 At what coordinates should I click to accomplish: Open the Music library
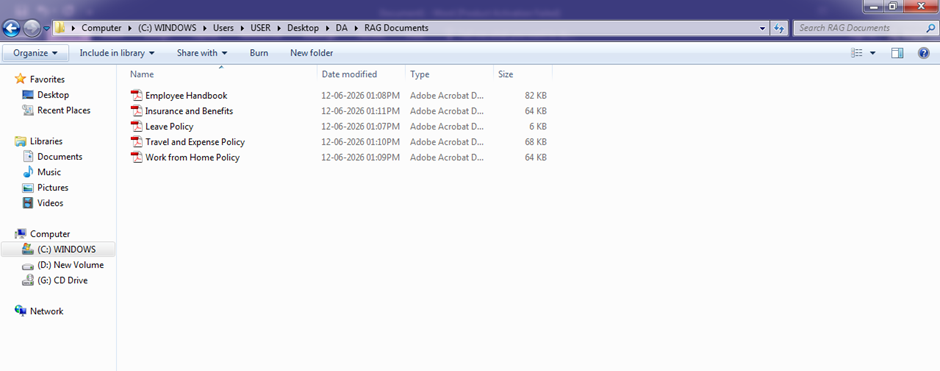(x=49, y=172)
